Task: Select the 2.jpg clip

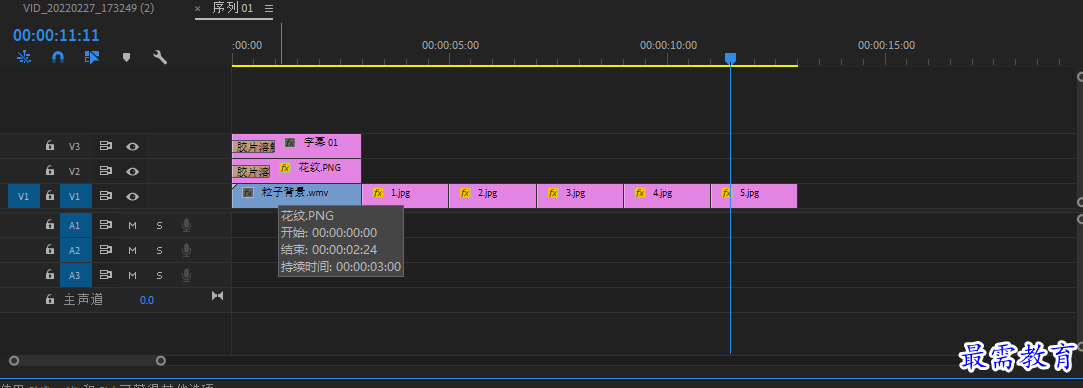Action: 492,196
